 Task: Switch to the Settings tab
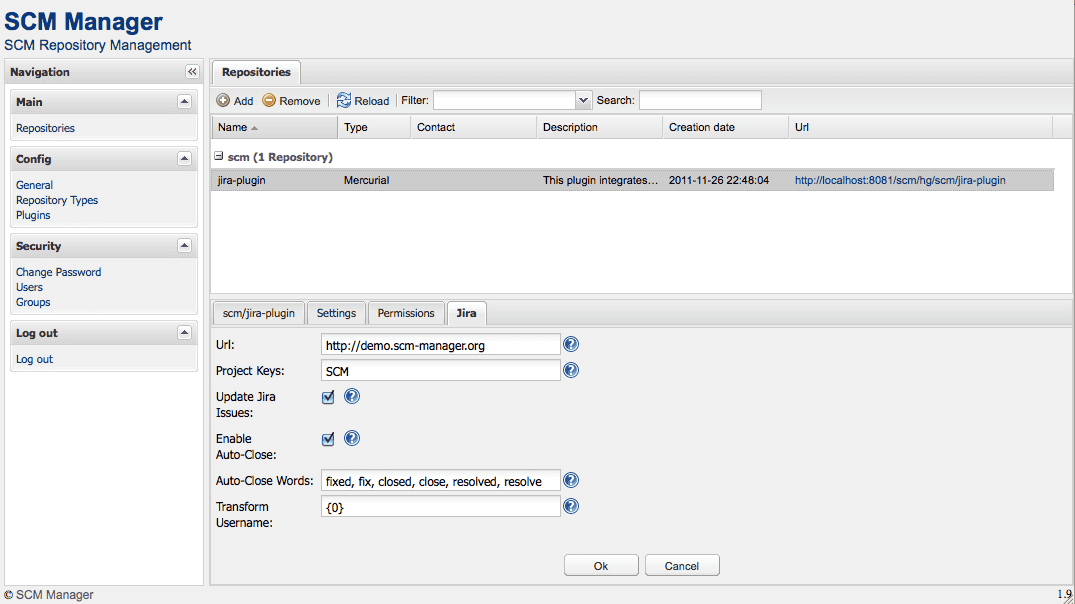[x=336, y=312]
